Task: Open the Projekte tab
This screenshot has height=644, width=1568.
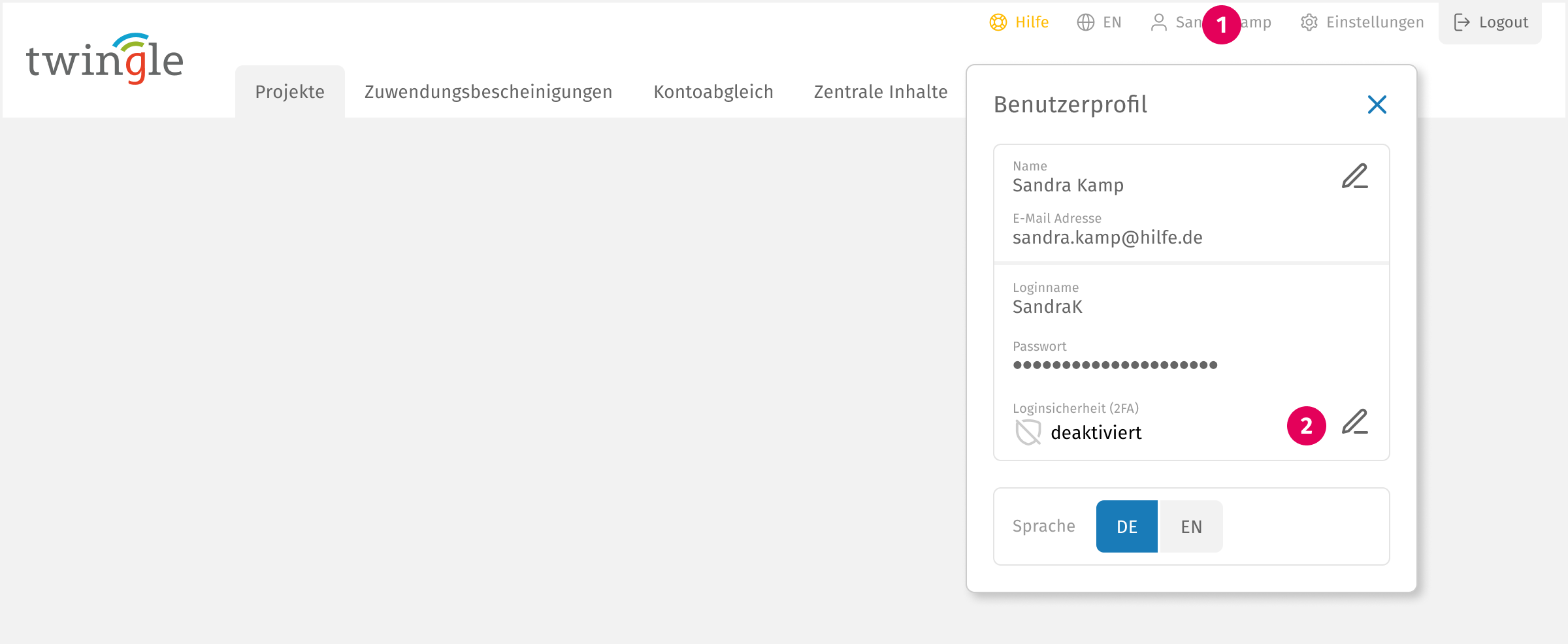Action: 289,92
